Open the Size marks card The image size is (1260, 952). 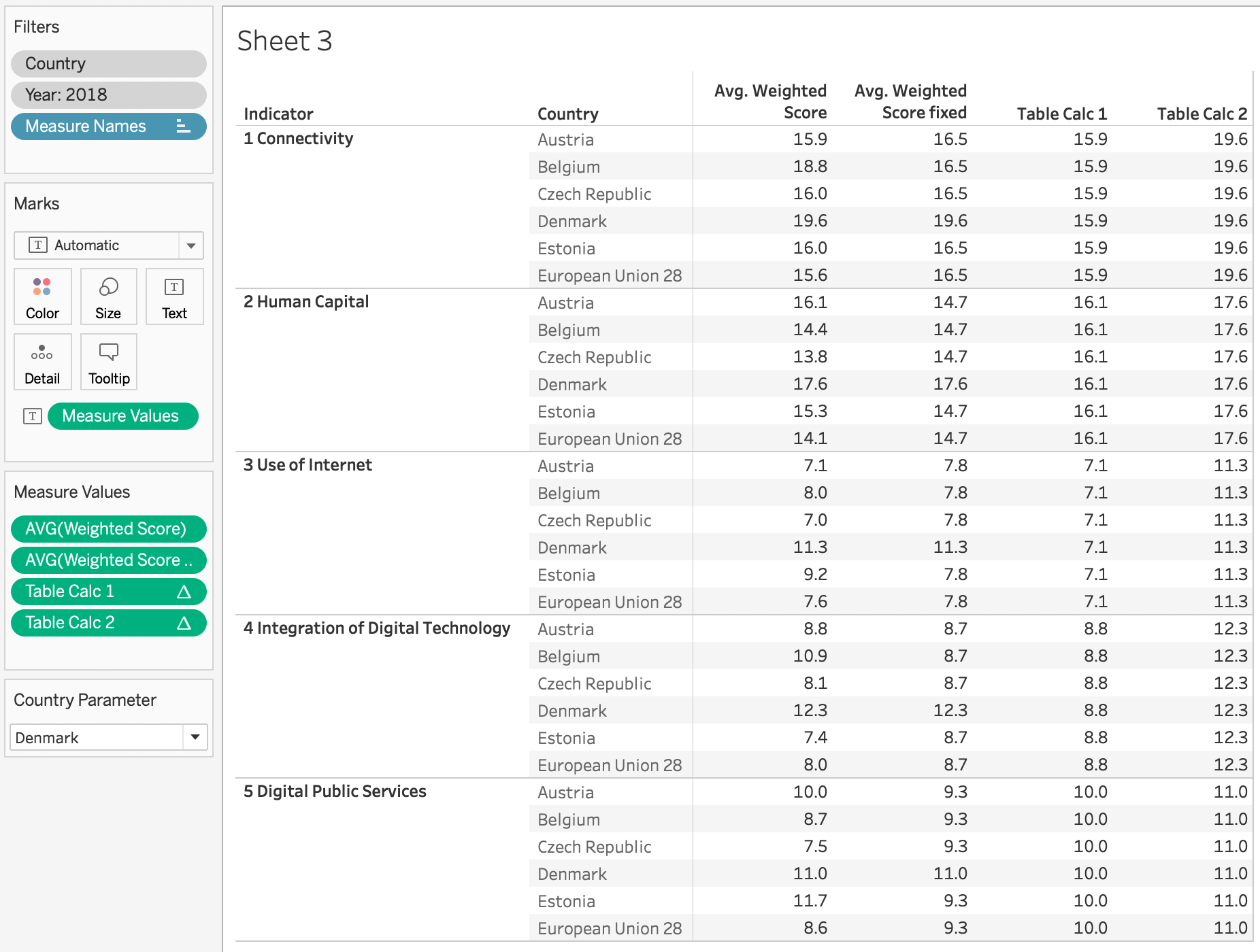108,296
